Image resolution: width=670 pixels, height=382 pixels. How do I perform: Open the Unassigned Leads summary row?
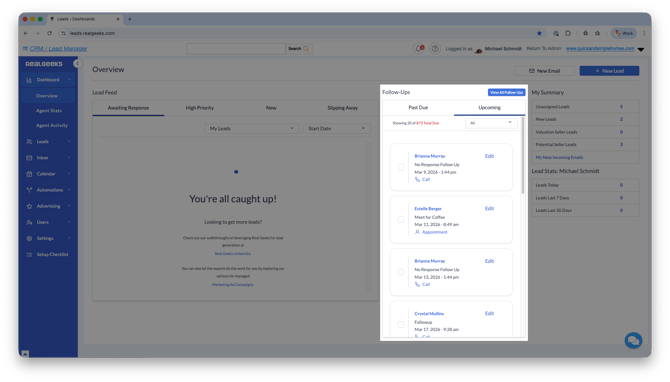pyautogui.click(x=585, y=107)
